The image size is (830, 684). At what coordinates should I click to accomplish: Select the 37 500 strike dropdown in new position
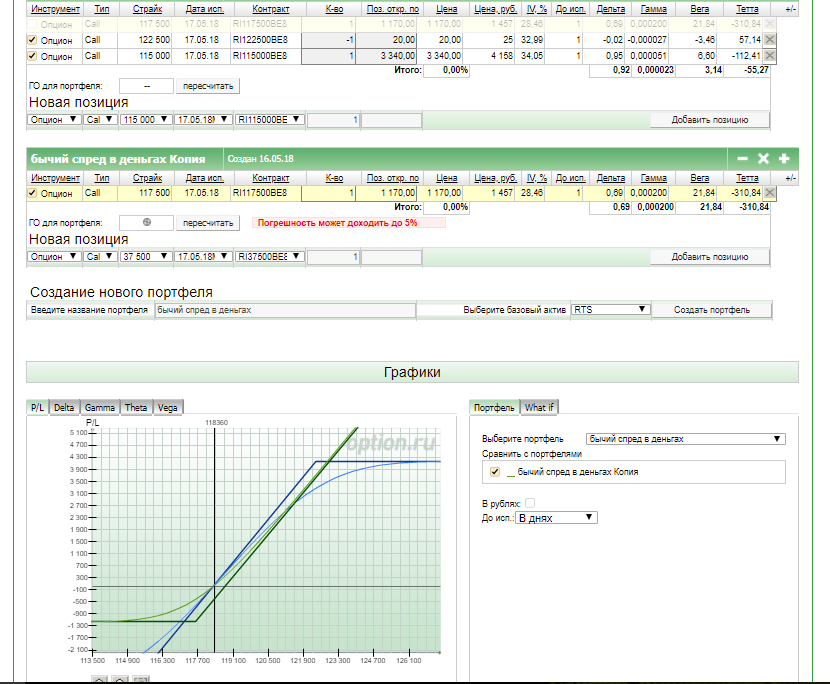[x=145, y=257]
